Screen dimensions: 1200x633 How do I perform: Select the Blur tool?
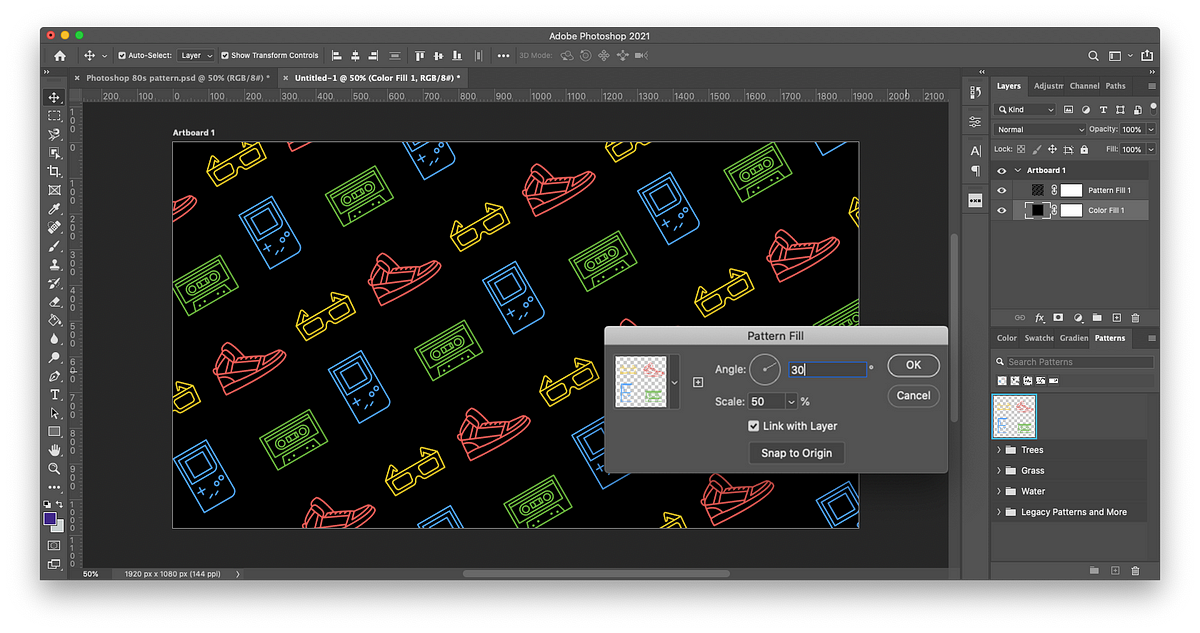55,339
